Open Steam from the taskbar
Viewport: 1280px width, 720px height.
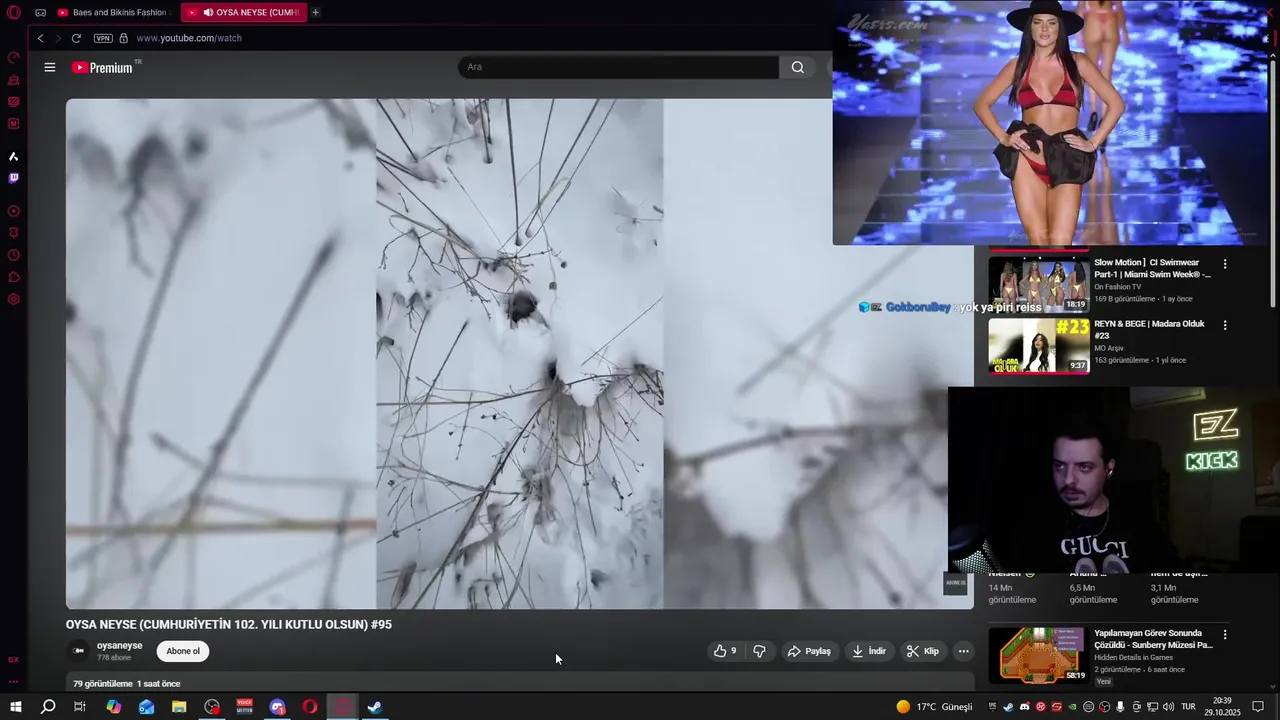pyautogui.click(x=374, y=707)
